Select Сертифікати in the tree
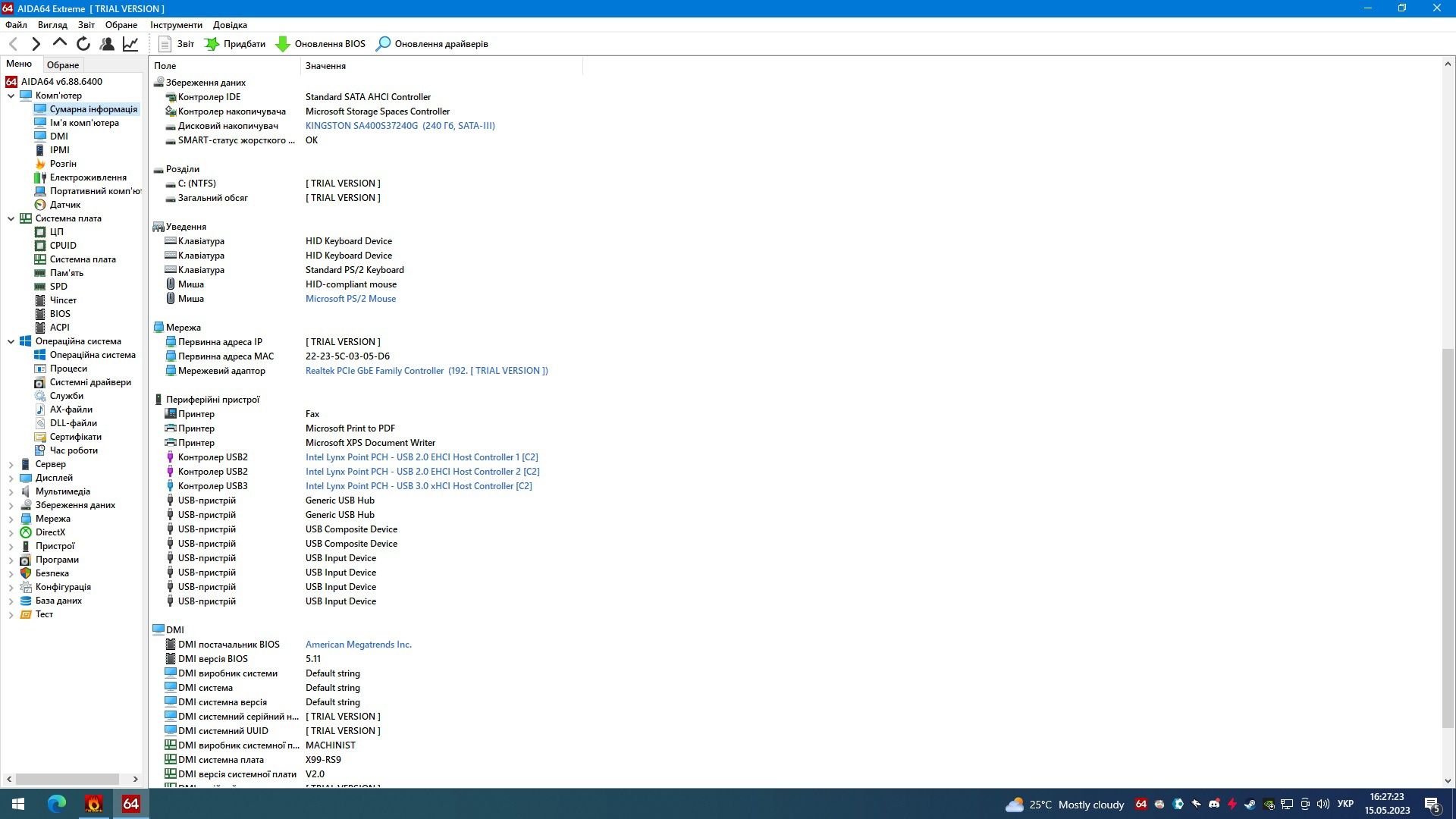 [x=76, y=437]
